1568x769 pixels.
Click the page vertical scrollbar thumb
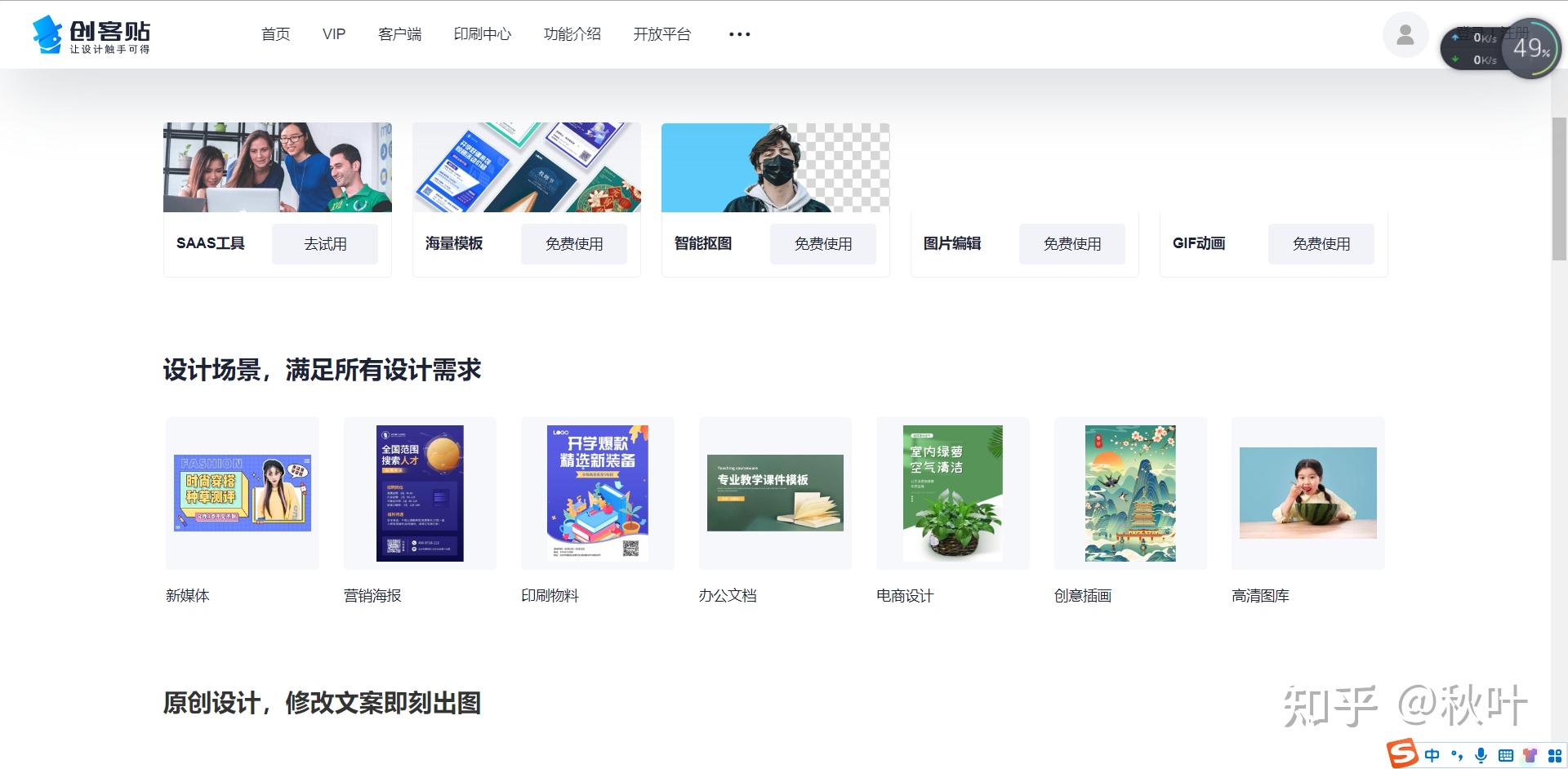1559,189
